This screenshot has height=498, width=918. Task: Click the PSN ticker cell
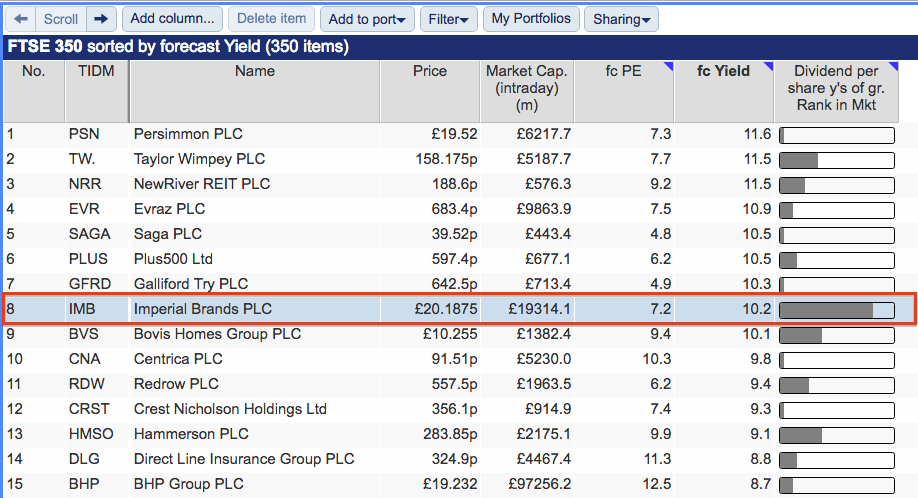pos(84,134)
